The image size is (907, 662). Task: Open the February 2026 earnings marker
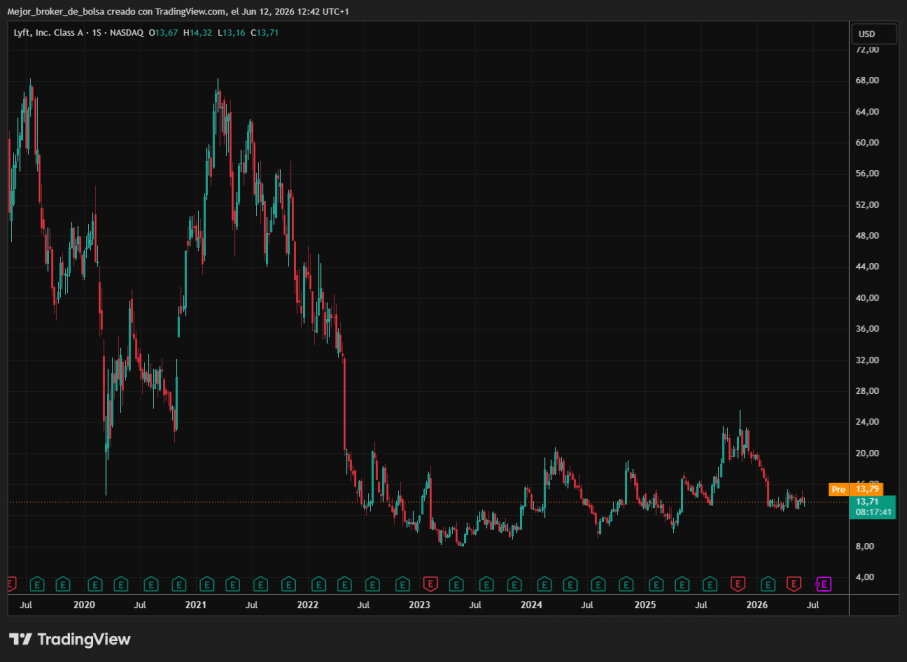point(768,584)
